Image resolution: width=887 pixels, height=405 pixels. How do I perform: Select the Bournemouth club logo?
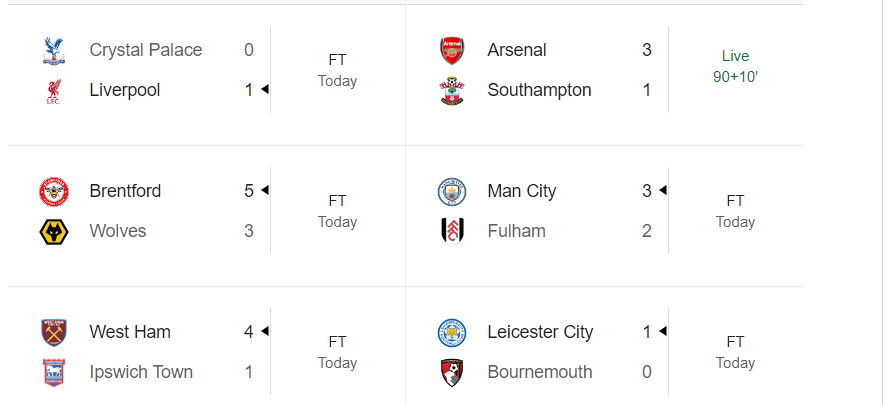(452, 373)
